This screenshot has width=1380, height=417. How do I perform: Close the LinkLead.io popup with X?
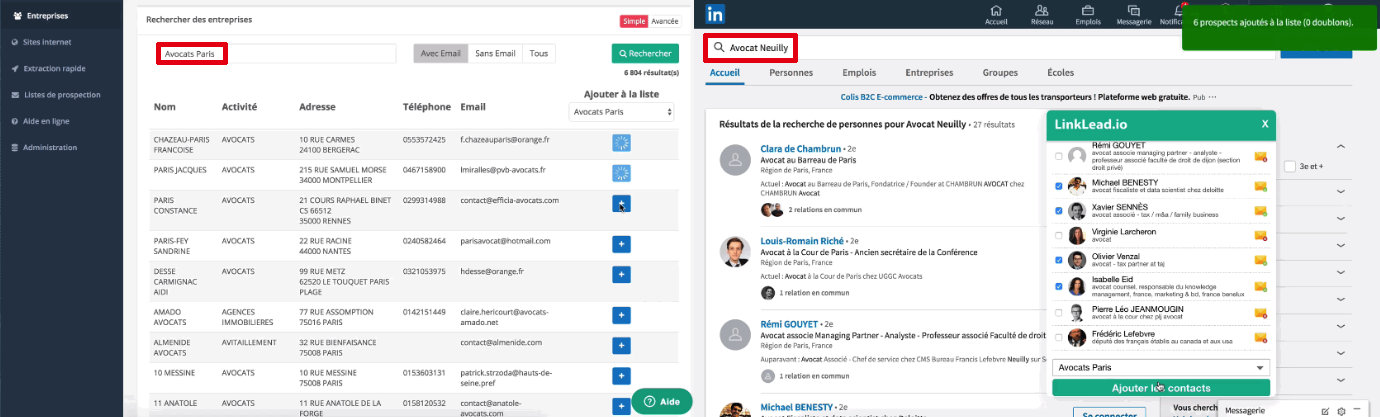pyautogui.click(x=1264, y=124)
